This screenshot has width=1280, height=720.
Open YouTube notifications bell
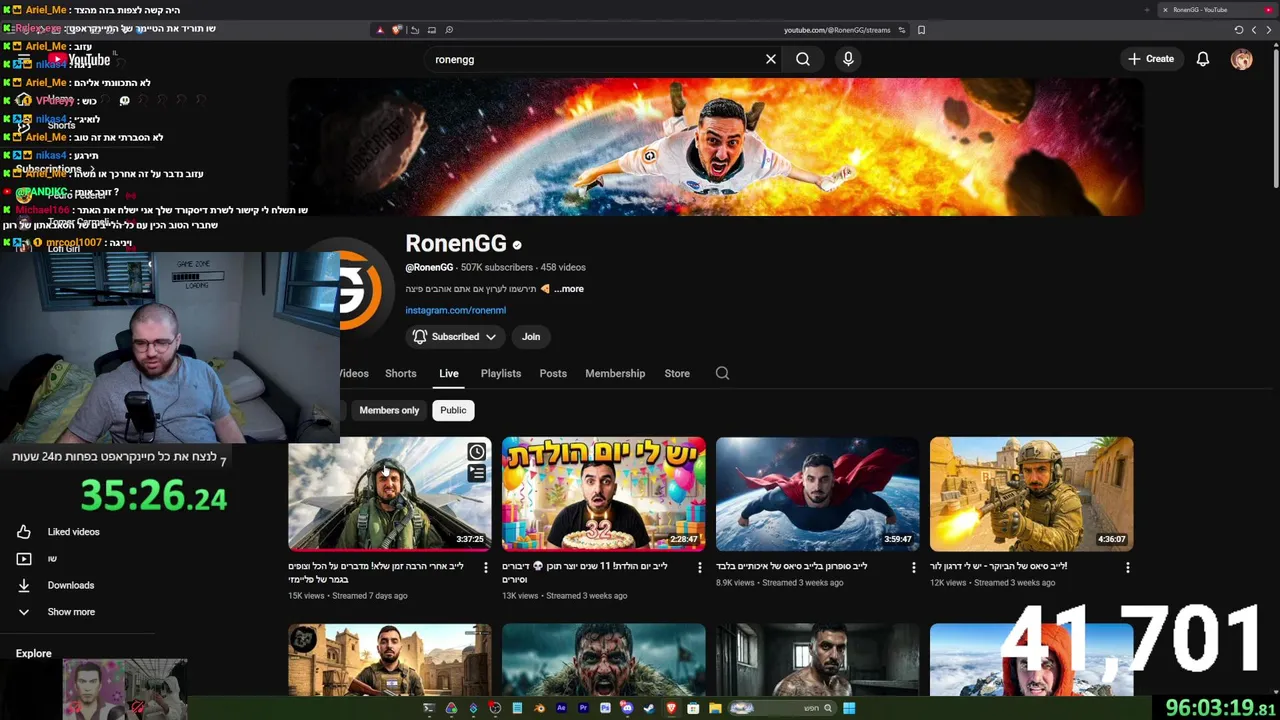(1203, 59)
